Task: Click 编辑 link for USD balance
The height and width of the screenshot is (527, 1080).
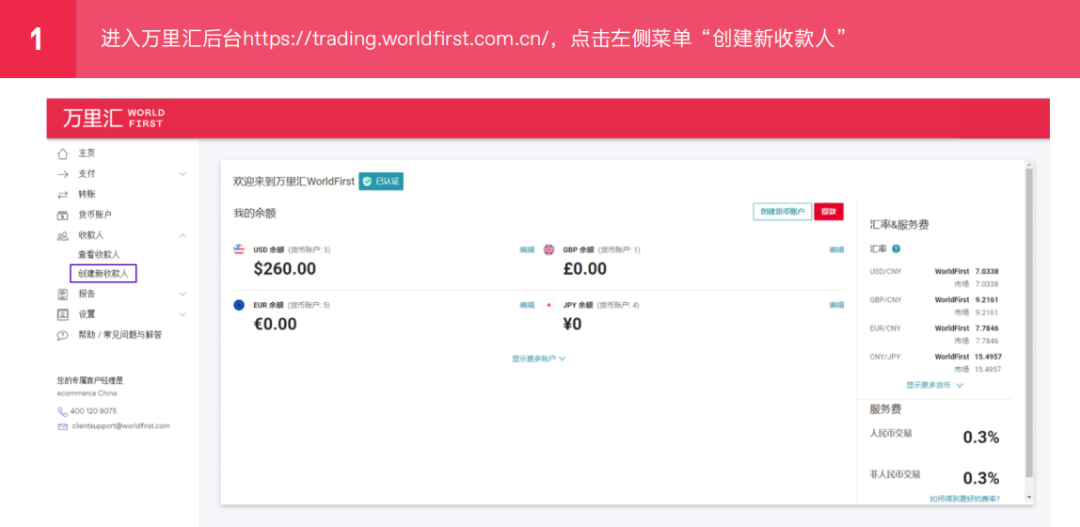Action: [527, 250]
